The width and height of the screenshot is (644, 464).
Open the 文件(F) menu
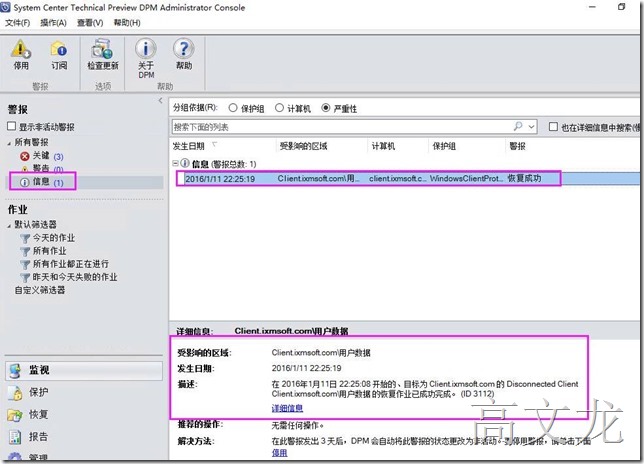(x=17, y=23)
